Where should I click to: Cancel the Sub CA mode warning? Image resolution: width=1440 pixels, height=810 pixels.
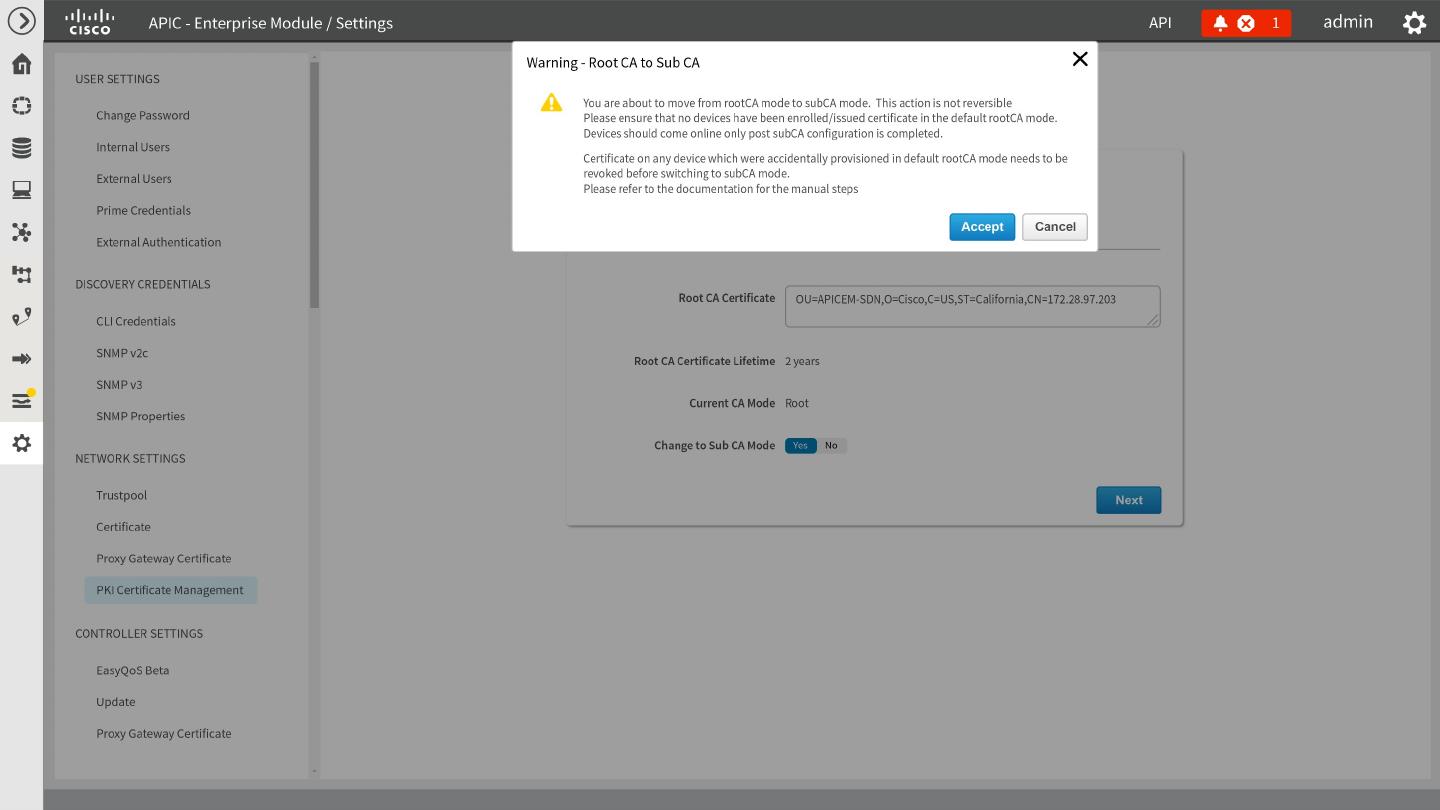(1055, 227)
